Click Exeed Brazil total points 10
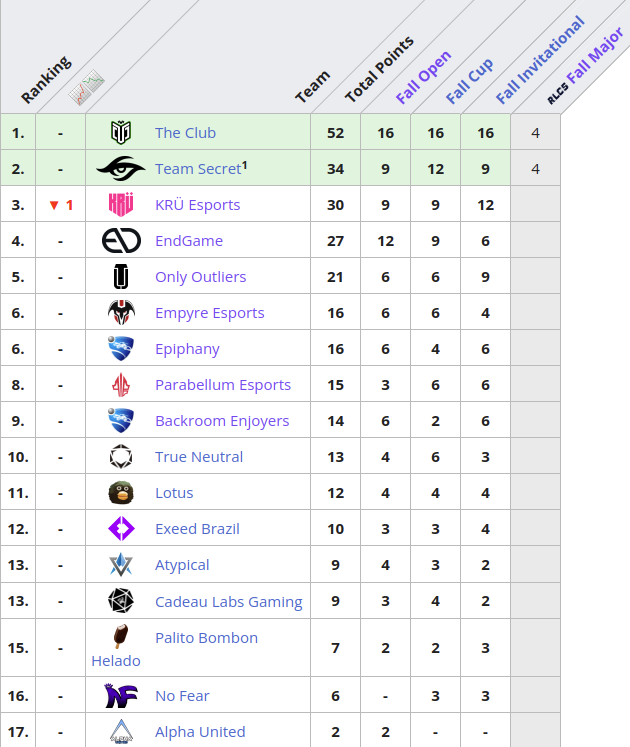The height and width of the screenshot is (747, 630). pyautogui.click(x=335, y=529)
